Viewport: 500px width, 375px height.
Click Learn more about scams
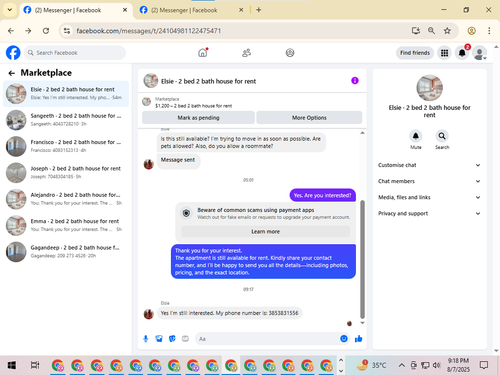pyautogui.click(x=266, y=232)
